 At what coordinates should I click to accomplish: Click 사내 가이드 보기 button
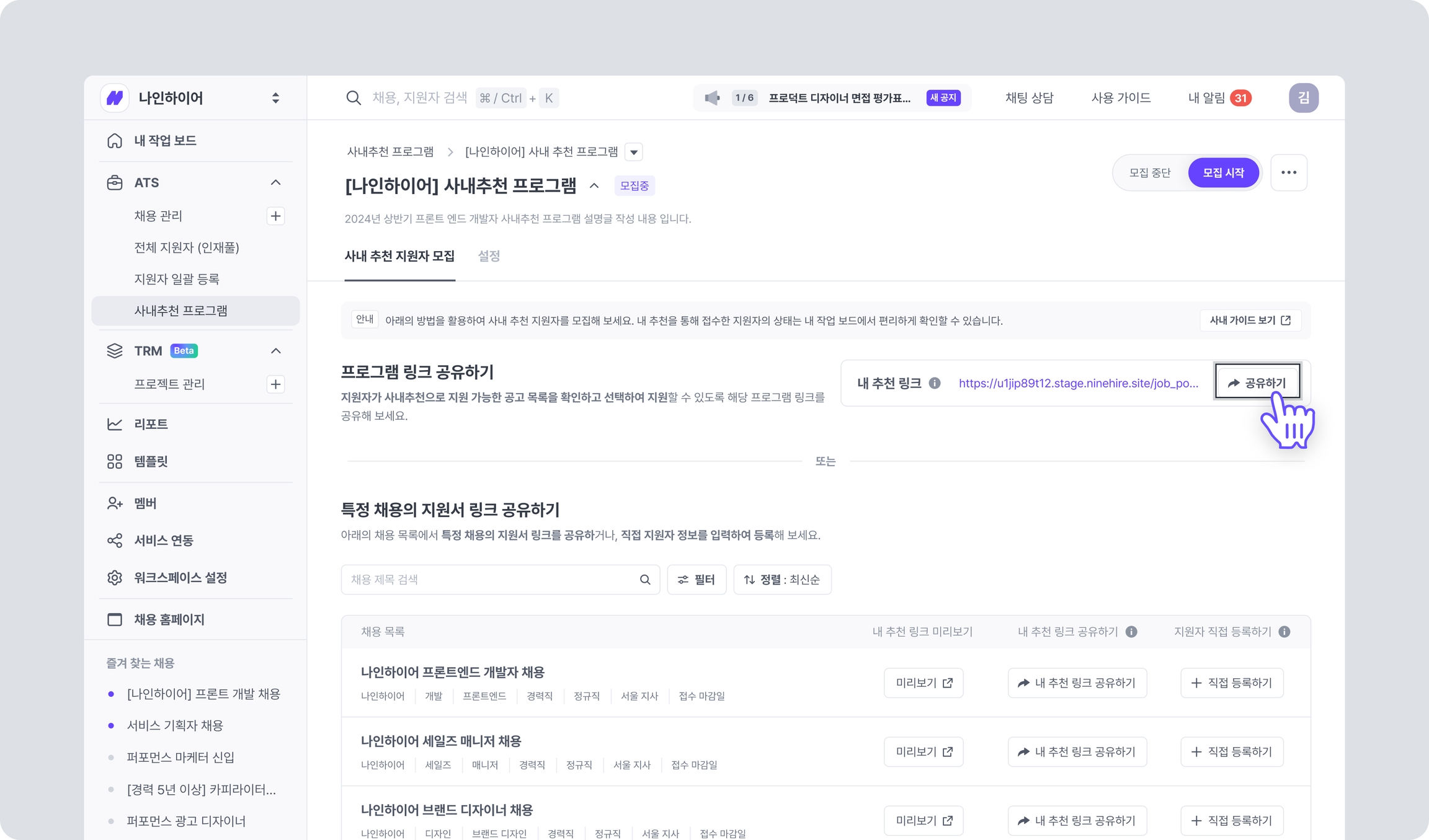(1250, 321)
